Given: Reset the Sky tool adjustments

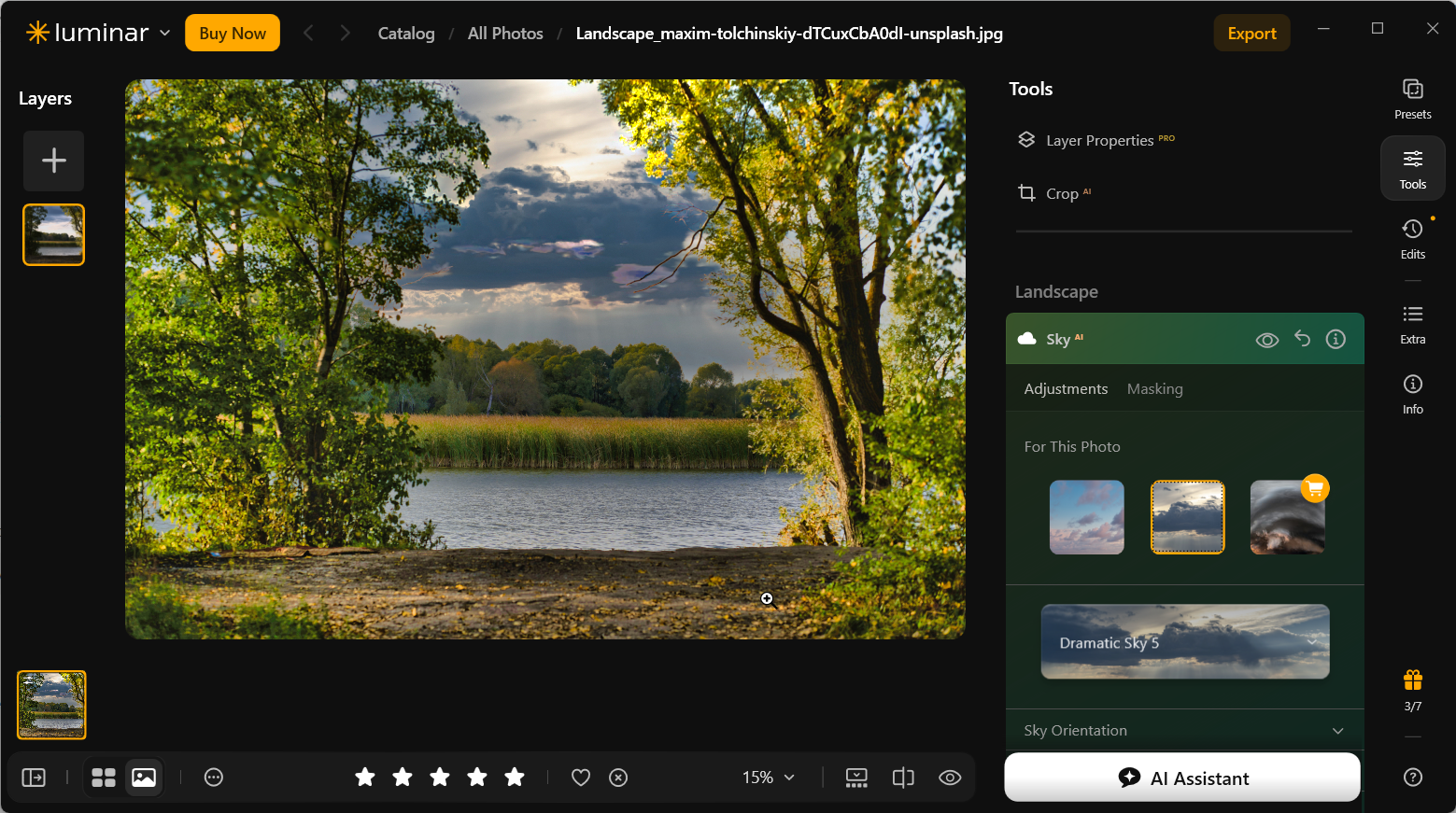Looking at the screenshot, I should tap(1302, 339).
